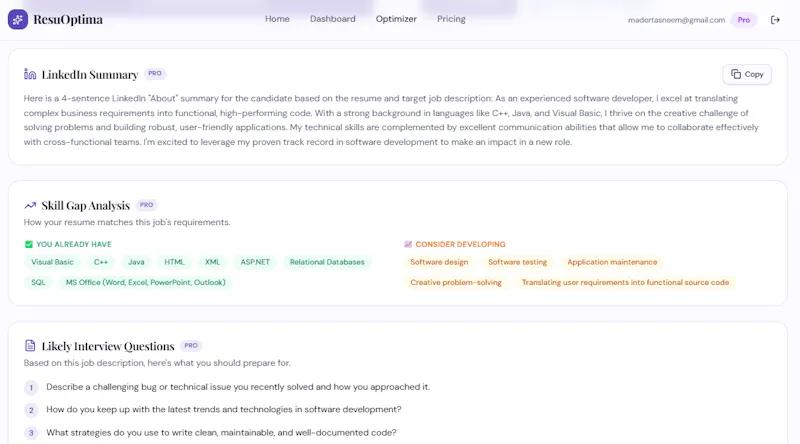Click 'How your resume matches this job's requirements'
This screenshot has height=444, width=800.
[x=127, y=222]
